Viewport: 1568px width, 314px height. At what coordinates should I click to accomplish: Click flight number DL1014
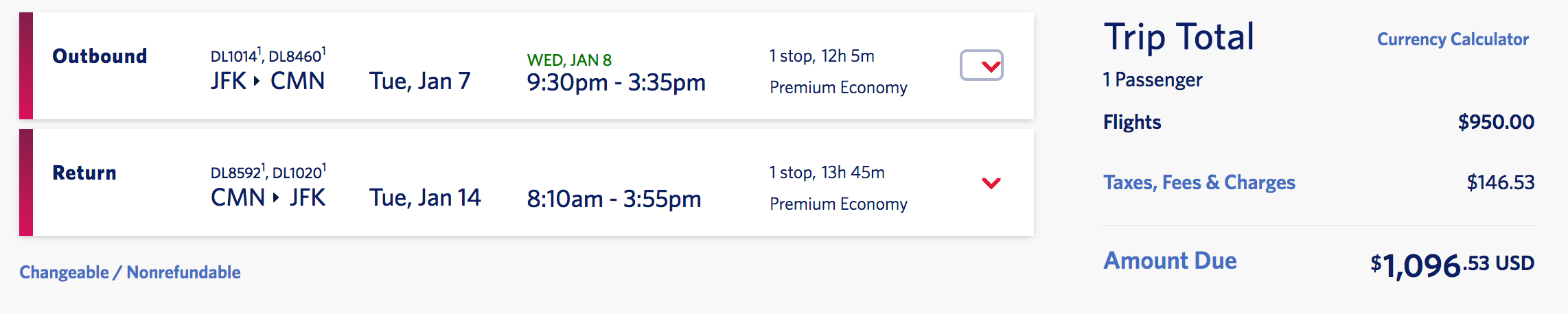point(234,56)
